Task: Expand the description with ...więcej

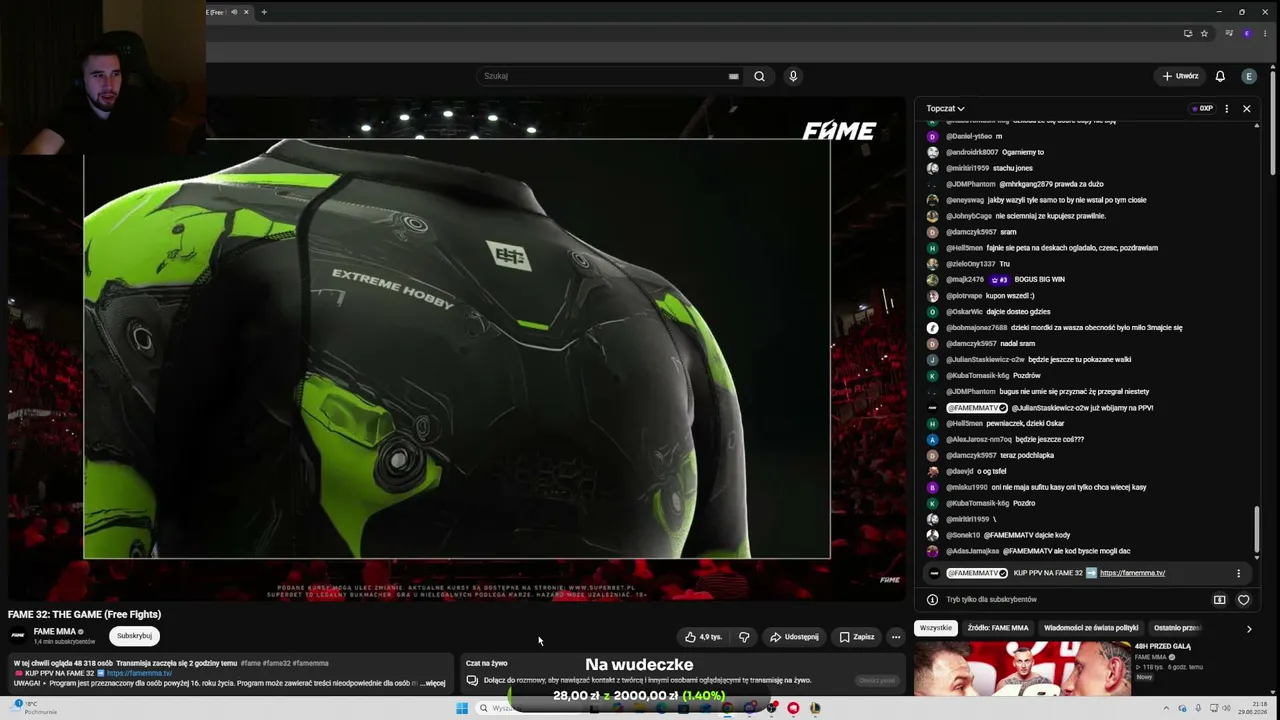Action: (x=433, y=683)
